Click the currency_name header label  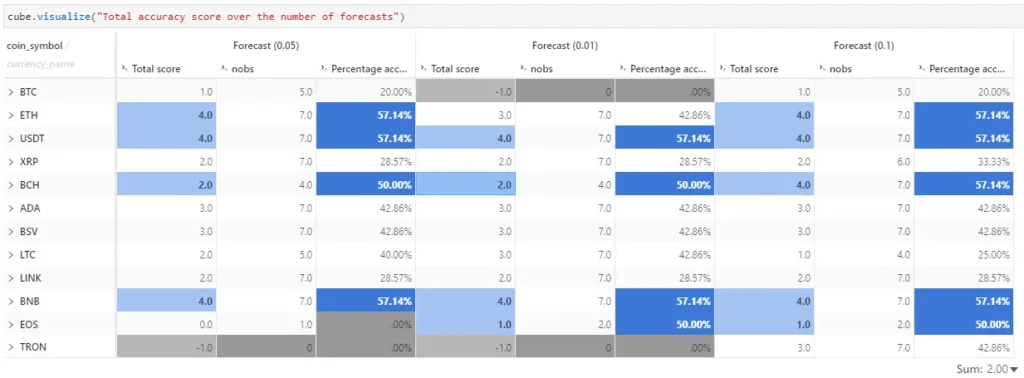click(40, 64)
